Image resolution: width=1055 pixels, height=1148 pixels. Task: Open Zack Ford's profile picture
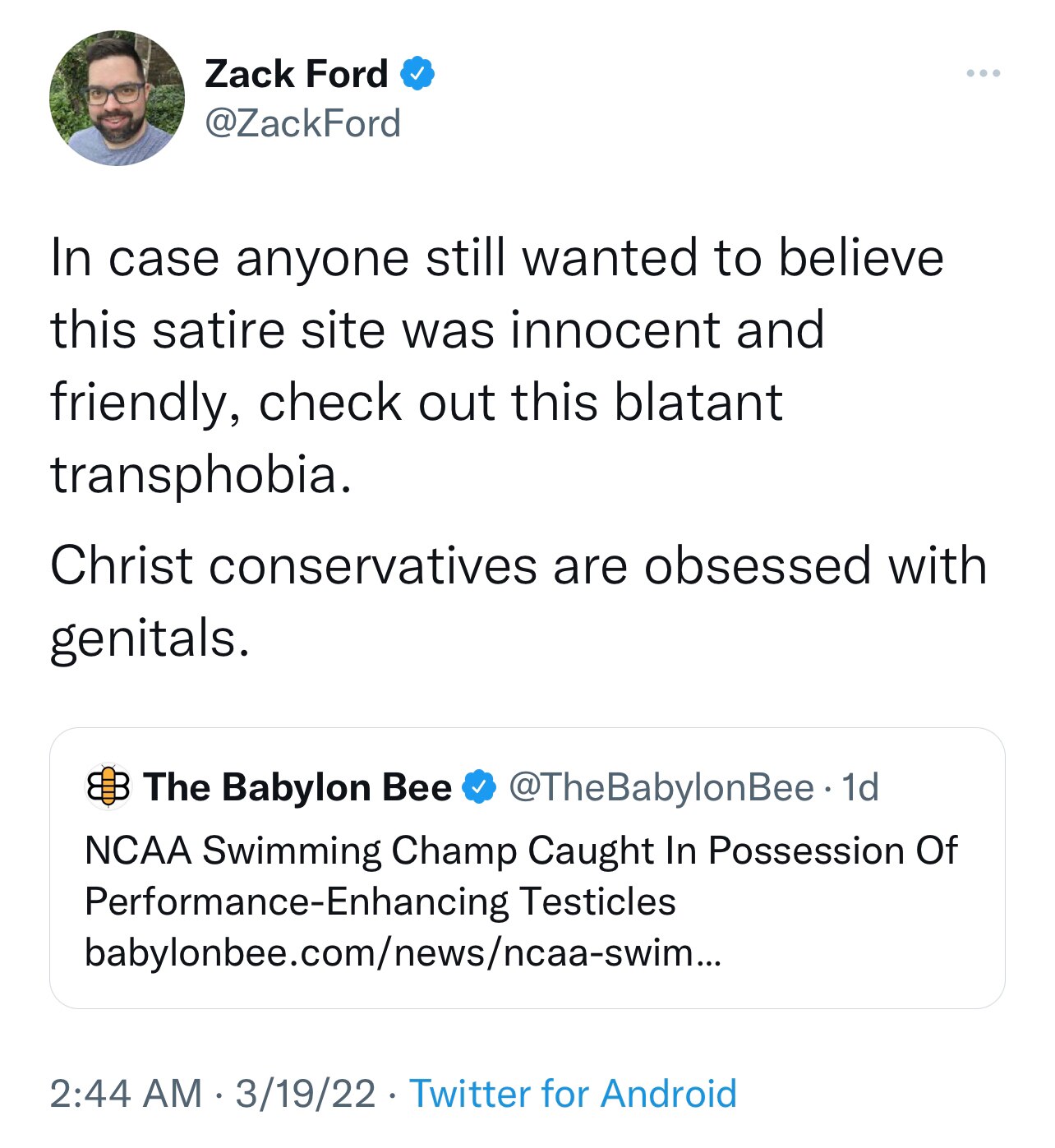tap(117, 99)
